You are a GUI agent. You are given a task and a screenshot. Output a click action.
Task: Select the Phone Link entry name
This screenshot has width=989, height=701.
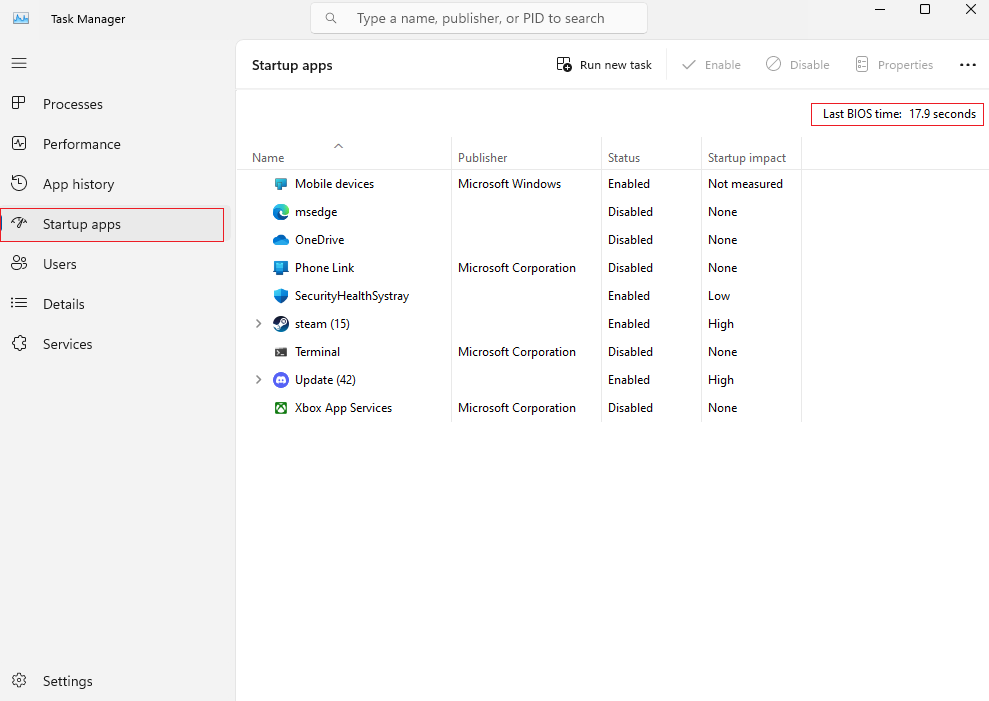pyautogui.click(x=325, y=268)
